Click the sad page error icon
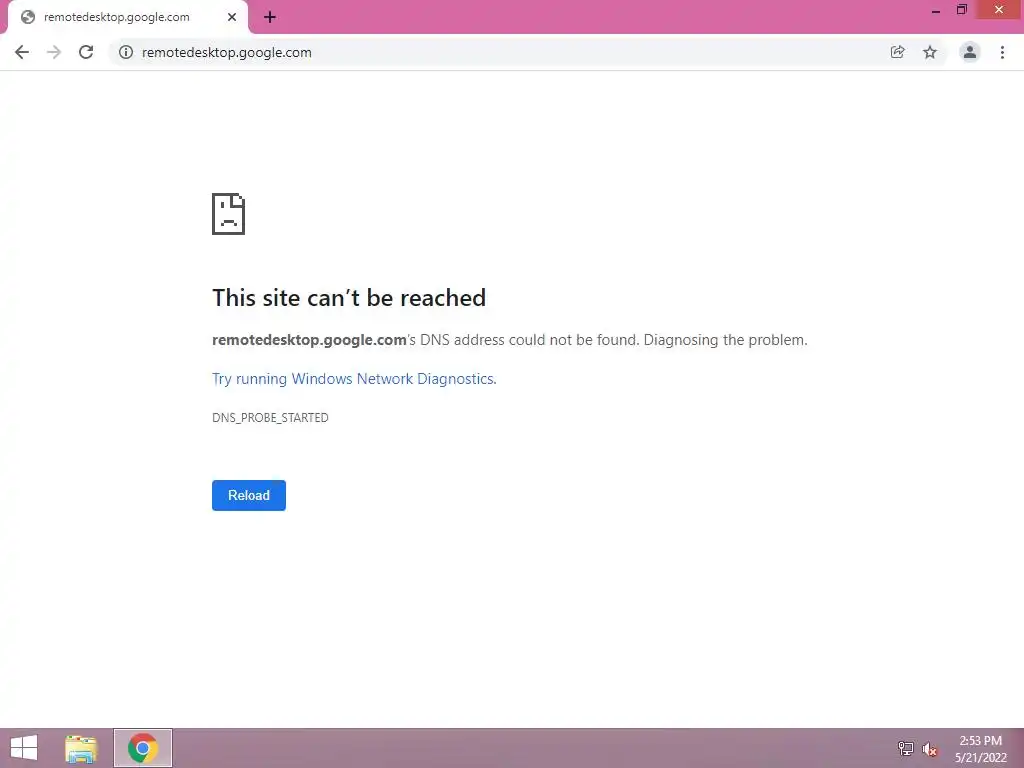 (x=229, y=214)
